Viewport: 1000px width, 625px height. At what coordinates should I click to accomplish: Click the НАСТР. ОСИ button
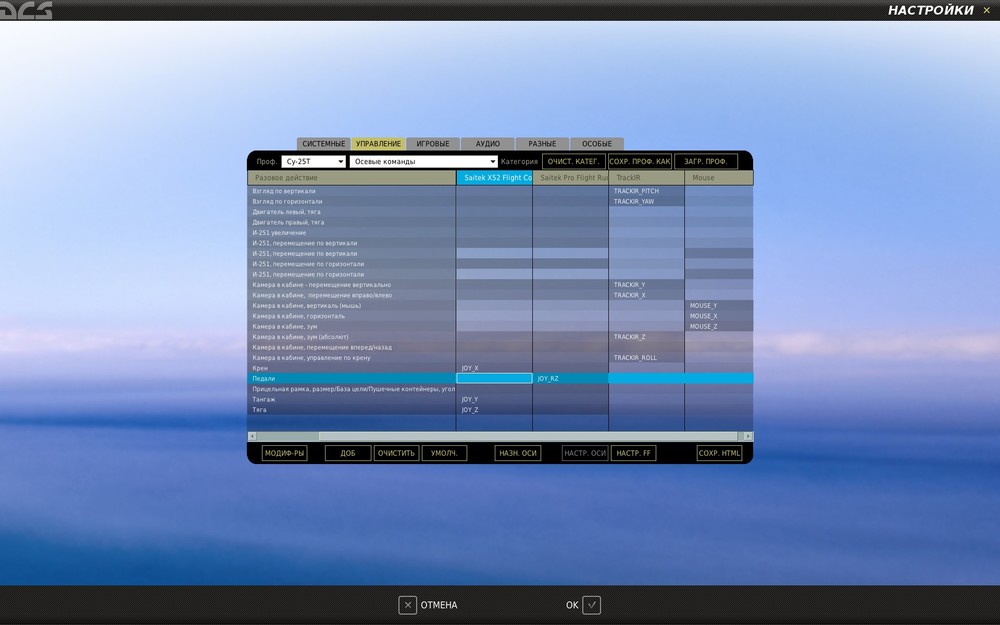click(585, 453)
